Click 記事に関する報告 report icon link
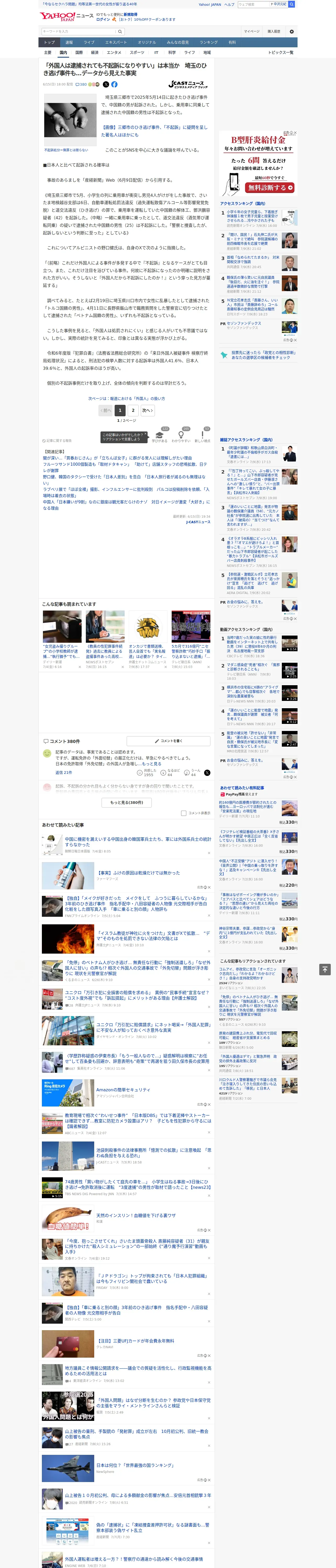Image resolution: width=336 pixels, height=1568 pixels. (x=57, y=440)
